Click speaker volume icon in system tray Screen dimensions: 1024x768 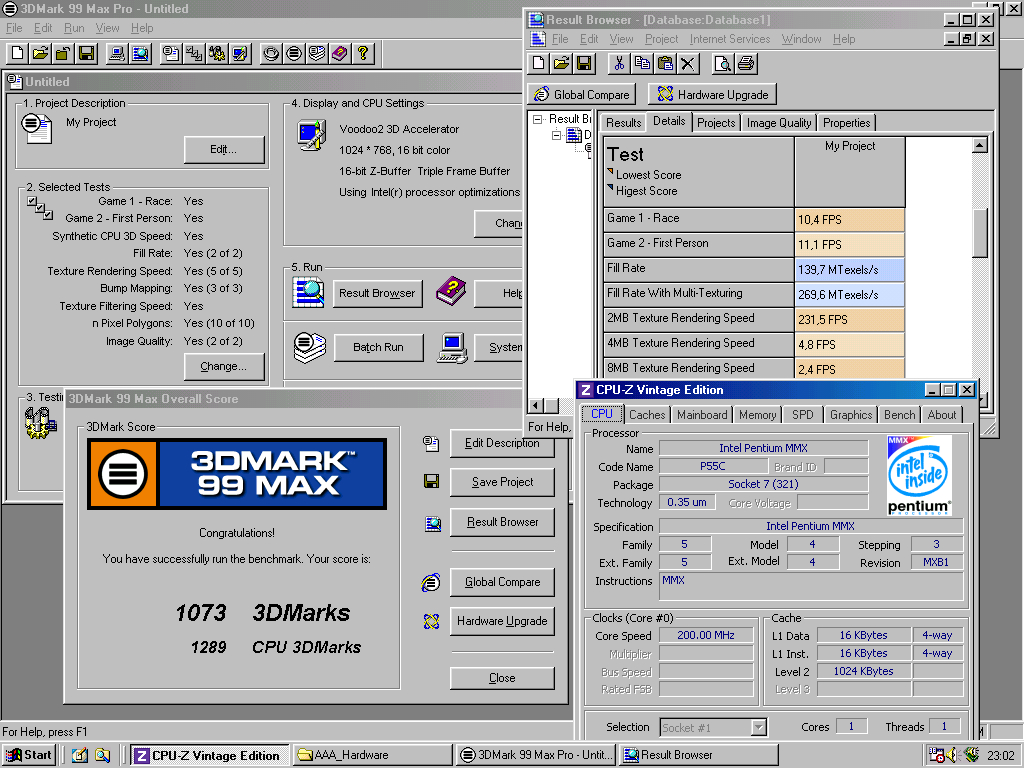[x=952, y=755]
